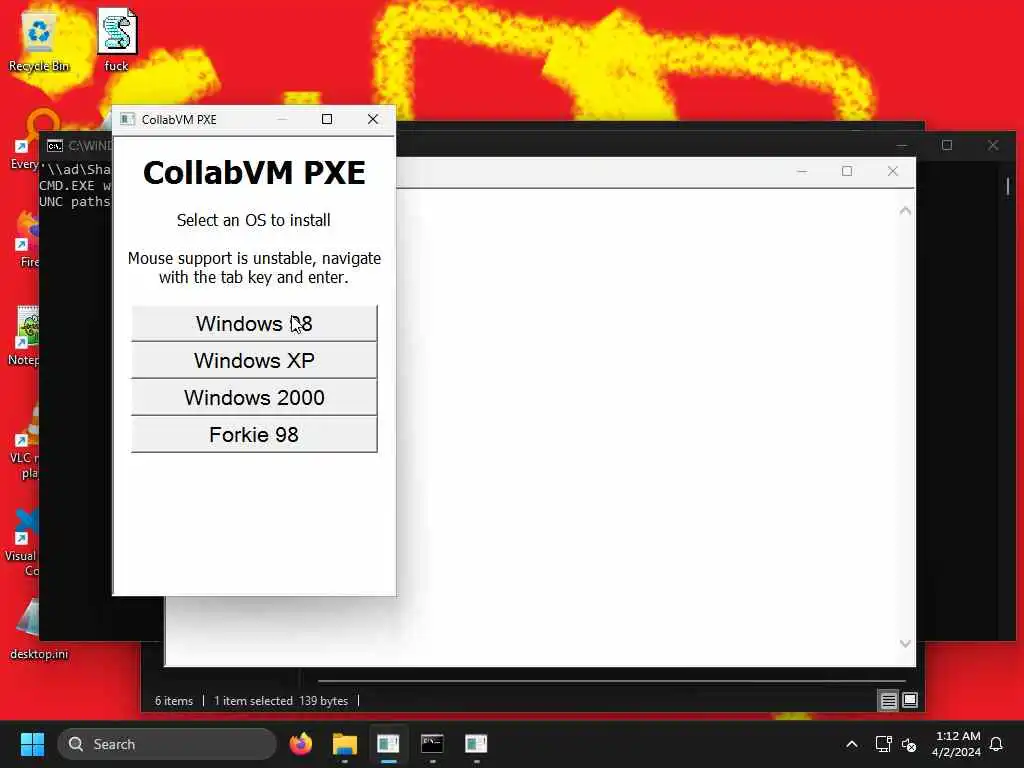1024x768 pixels.
Task: Maximize the blank white window behind
Action: [x=847, y=171]
